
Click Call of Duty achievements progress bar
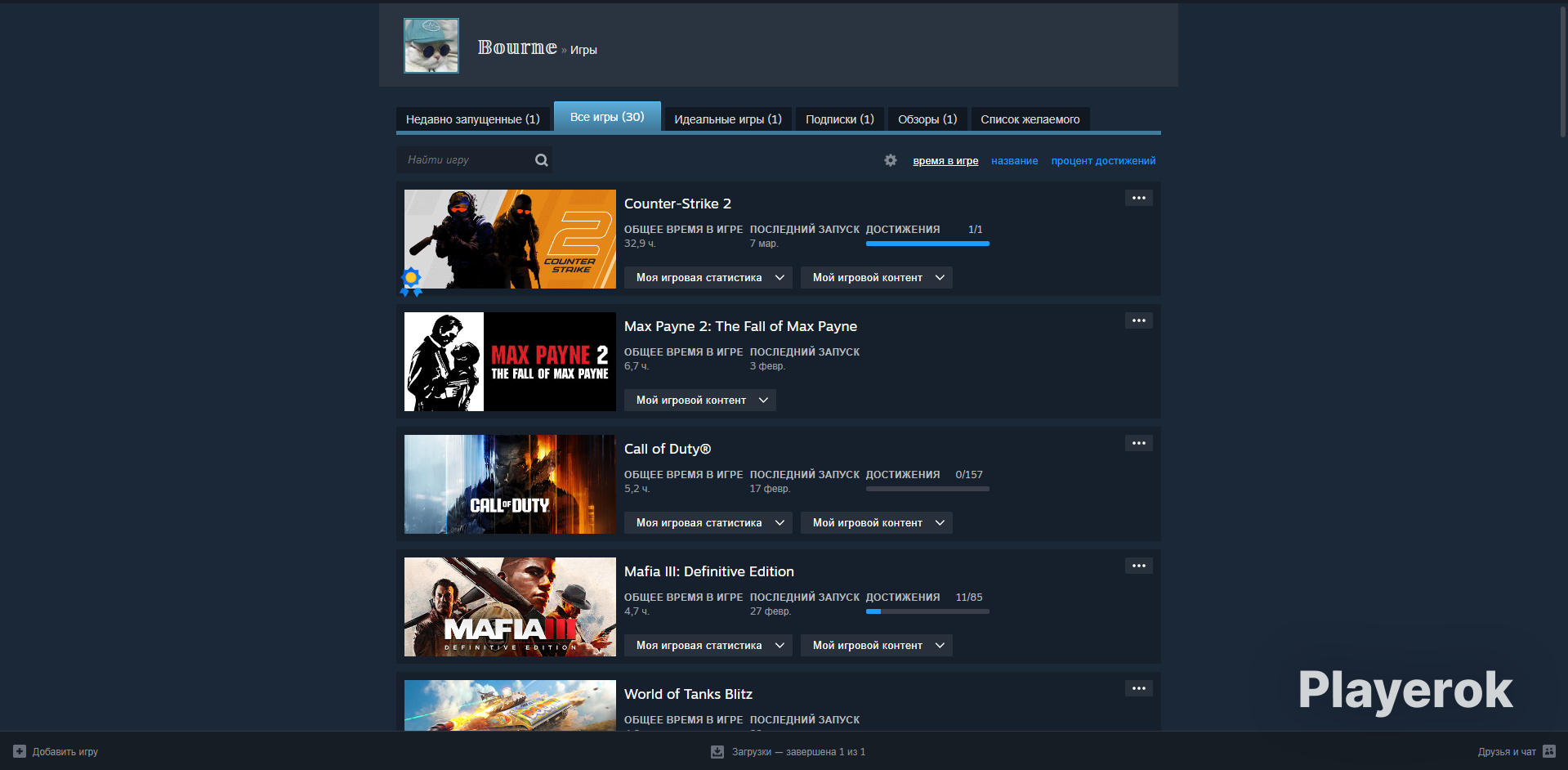927,489
